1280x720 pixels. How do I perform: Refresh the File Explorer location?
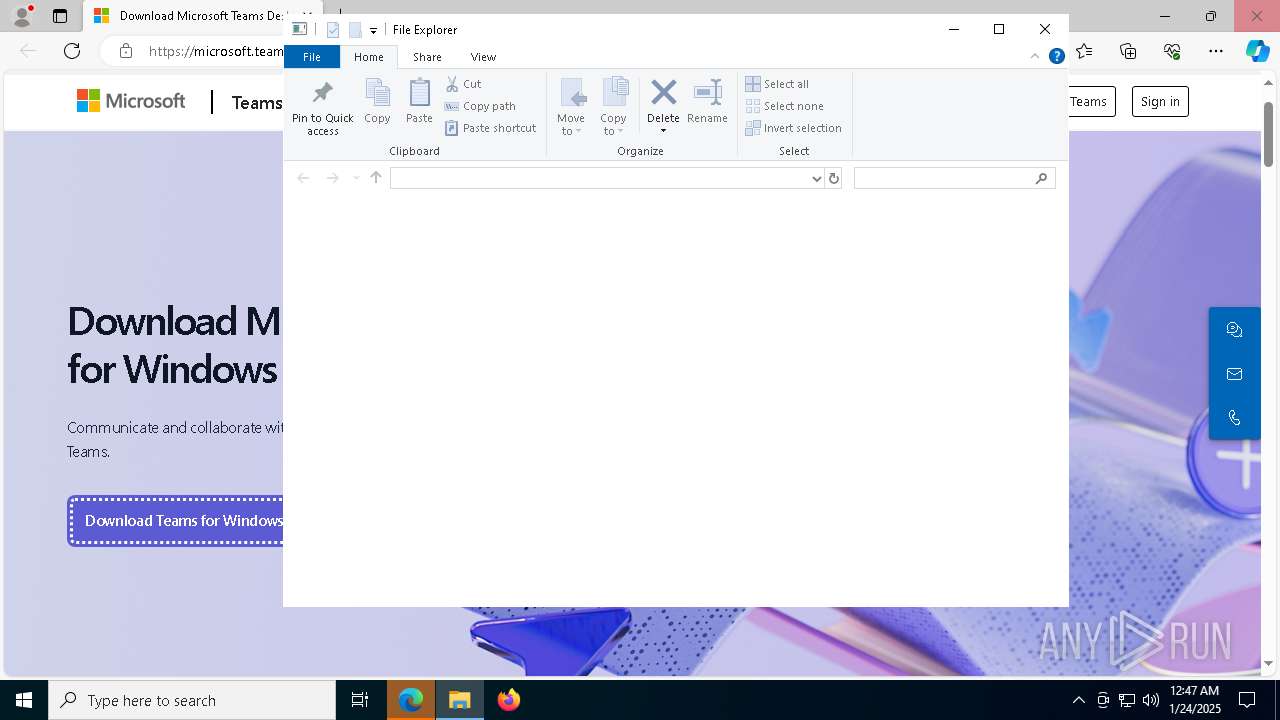833,178
